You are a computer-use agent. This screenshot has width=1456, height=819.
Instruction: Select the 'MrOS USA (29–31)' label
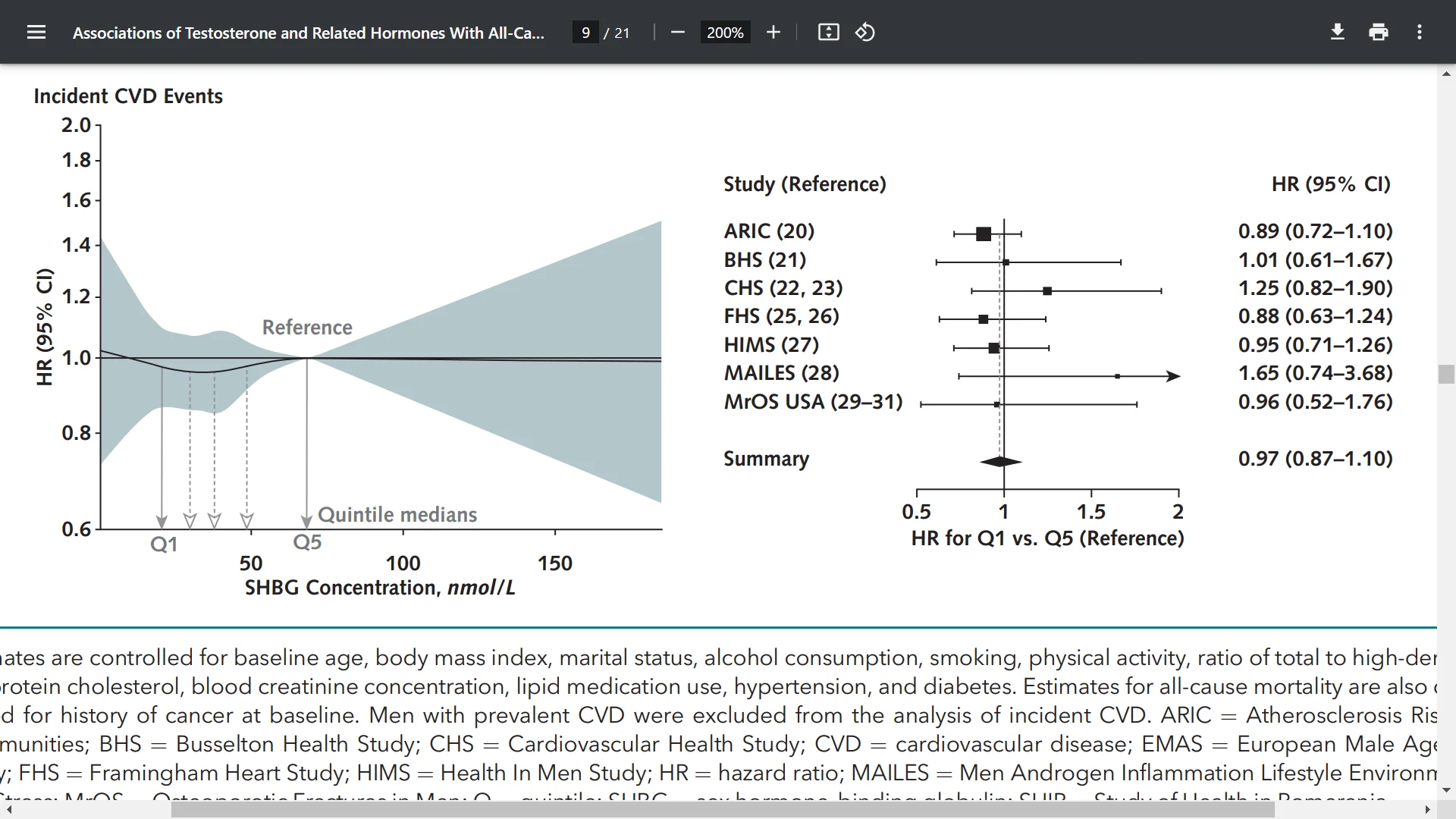[813, 402]
